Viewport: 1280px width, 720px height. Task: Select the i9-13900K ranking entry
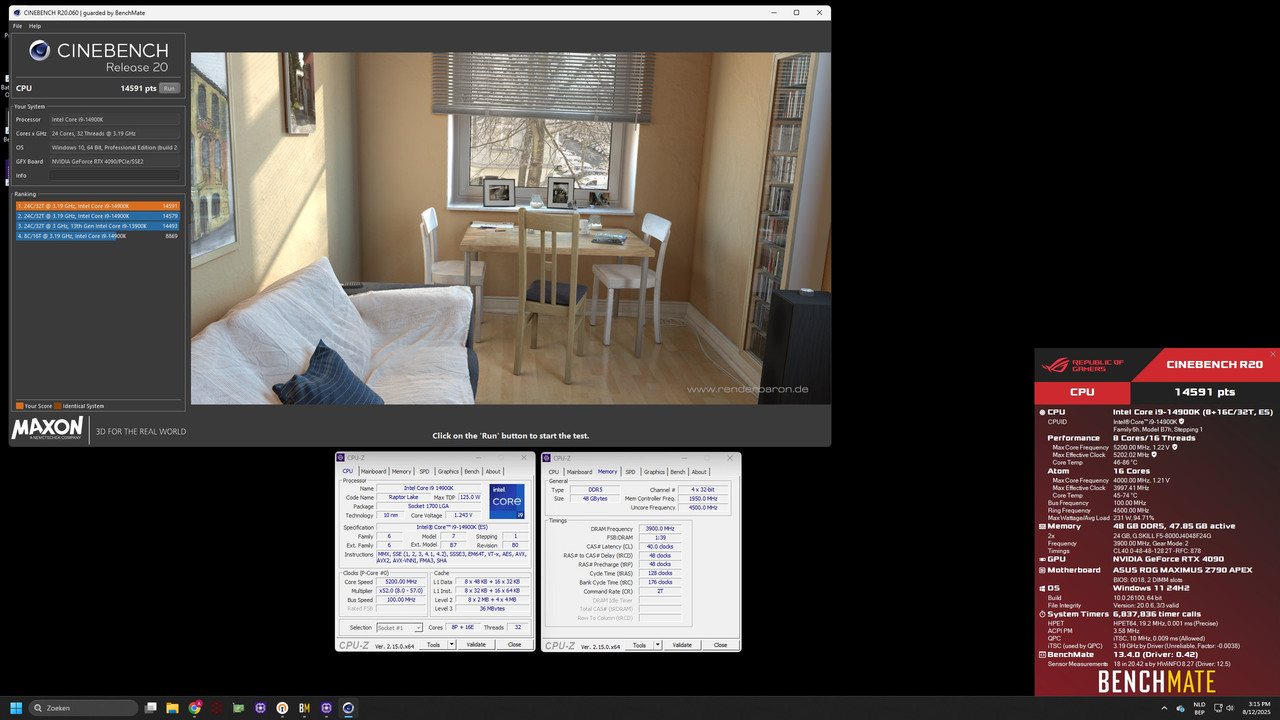pos(97,226)
